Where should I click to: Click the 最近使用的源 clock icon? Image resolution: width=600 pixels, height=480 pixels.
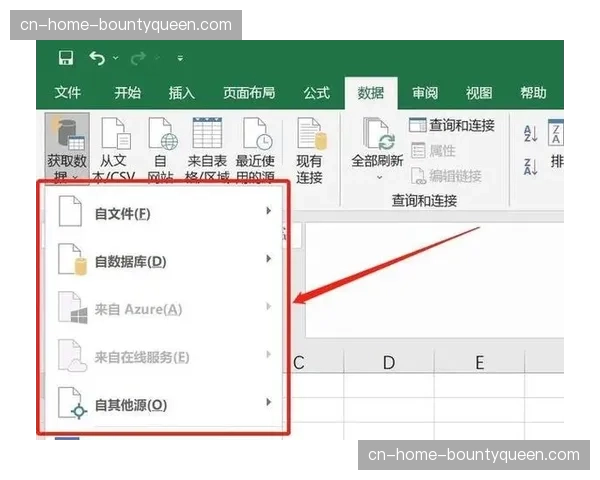click(257, 134)
